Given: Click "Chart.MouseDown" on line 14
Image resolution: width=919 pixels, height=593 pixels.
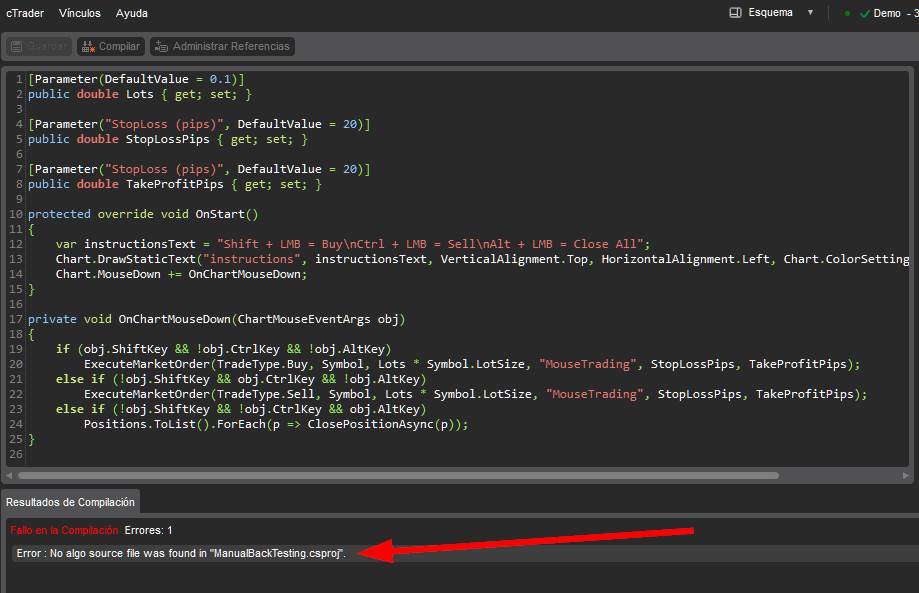Looking at the screenshot, I should pos(108,274).
